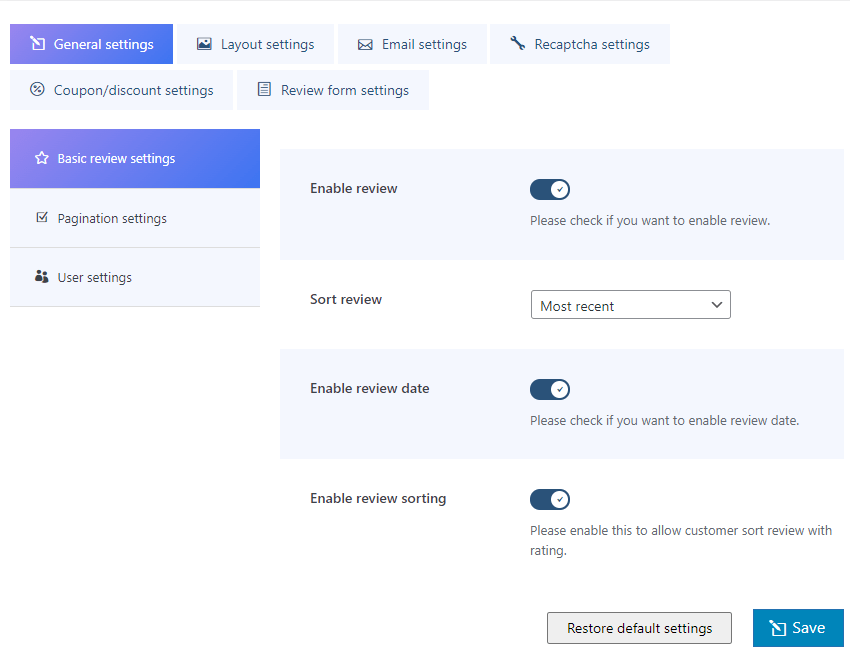This screenshot has width=850, height=657.
Task: Open the General settings tab
Action: [91, 44]
